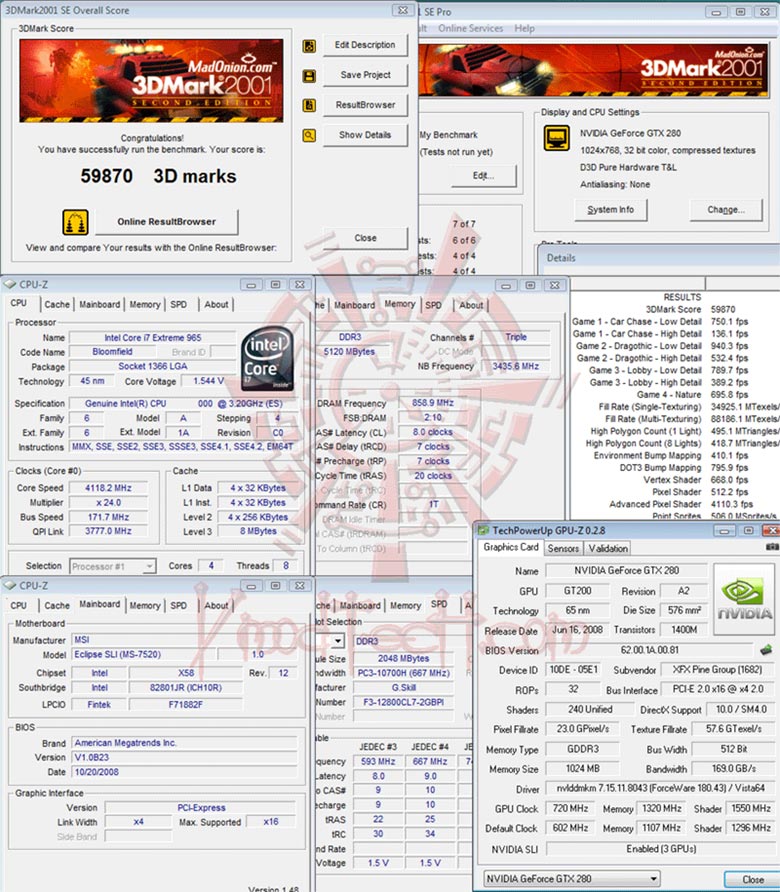Click the Save Project button
Screen dimensions: 780x892
pyautogui.click(x=365, y=75)
